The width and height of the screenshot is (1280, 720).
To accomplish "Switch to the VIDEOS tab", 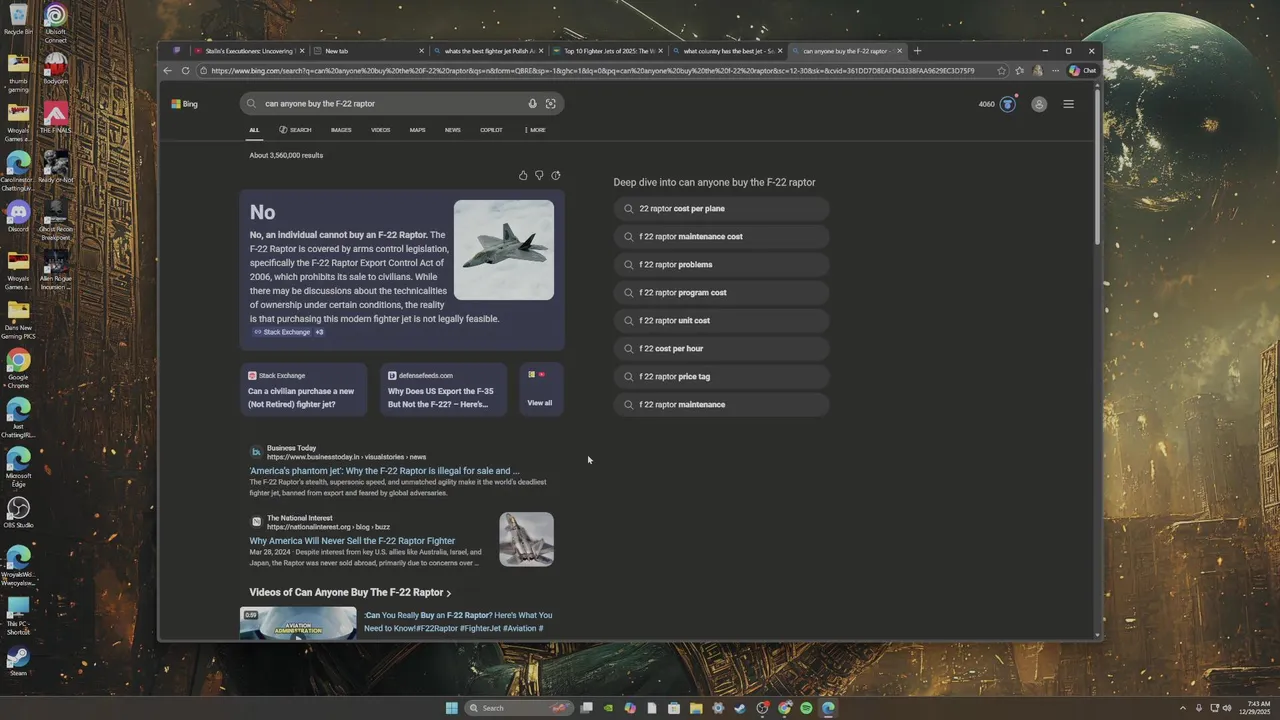I will (x=381, y=130).
